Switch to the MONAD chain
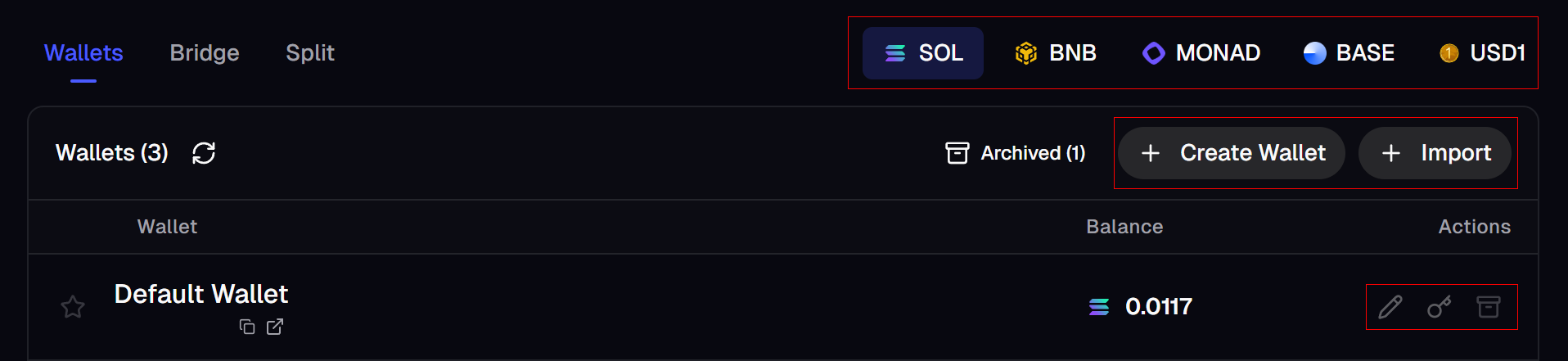The image size is (1568, 361). pos(1201,53)
